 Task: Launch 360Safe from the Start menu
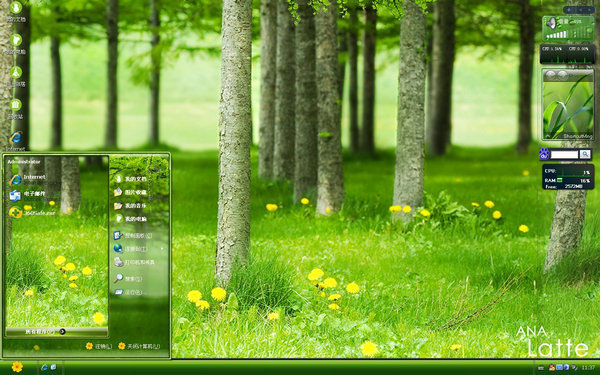point(33,212)
